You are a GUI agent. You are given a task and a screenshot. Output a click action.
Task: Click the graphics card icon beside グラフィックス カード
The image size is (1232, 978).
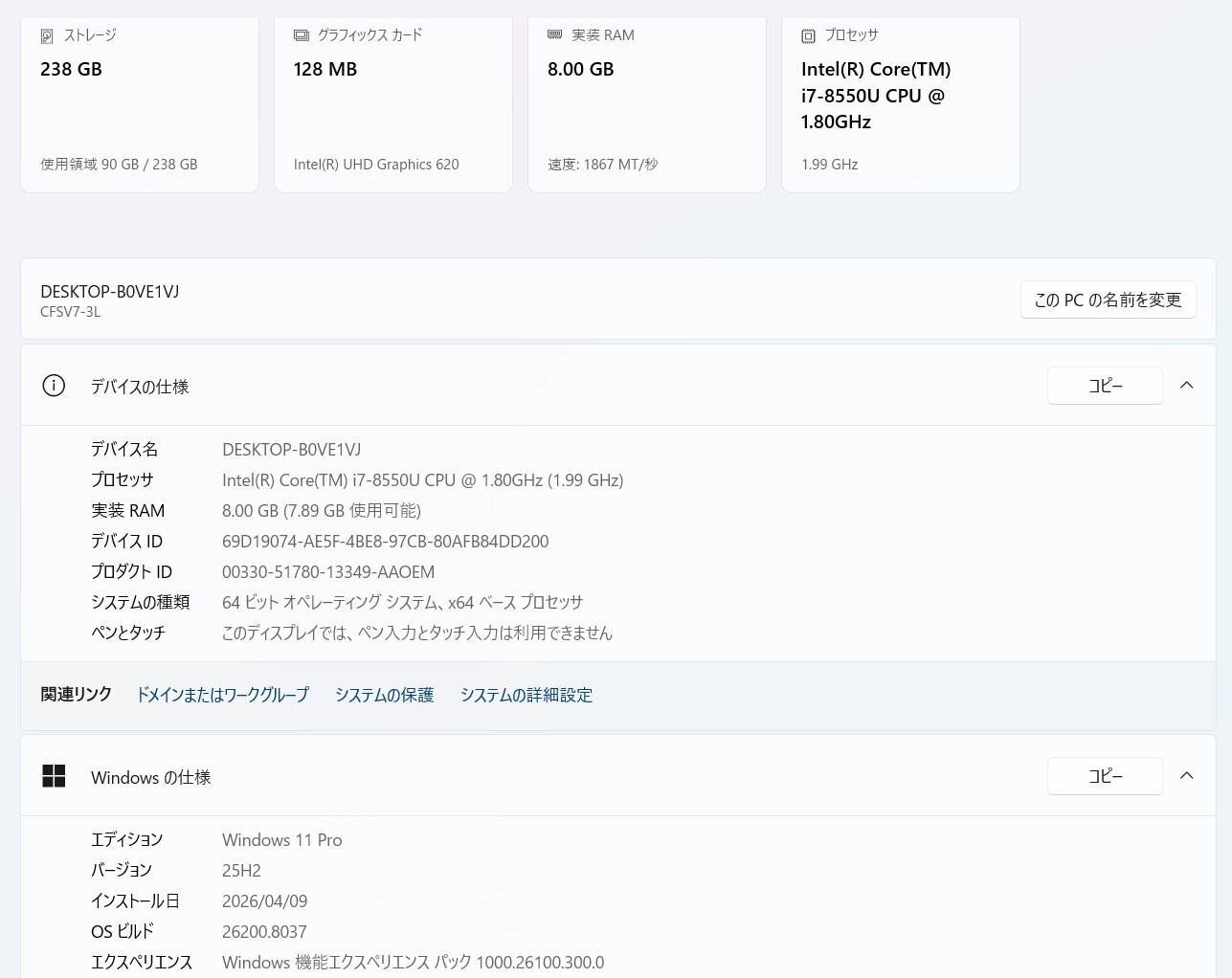(302, 35)
